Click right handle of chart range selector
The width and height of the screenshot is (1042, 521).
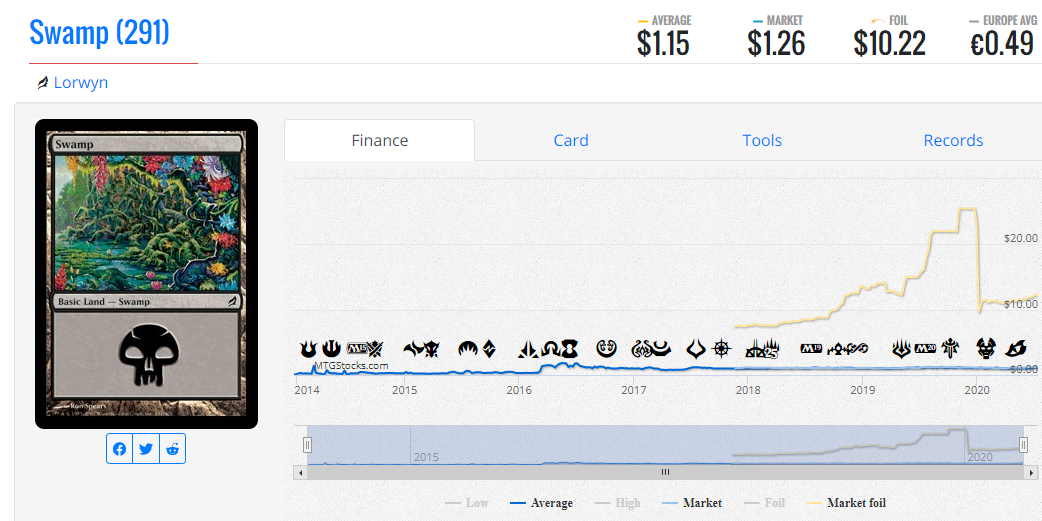tap(1023, 445)
